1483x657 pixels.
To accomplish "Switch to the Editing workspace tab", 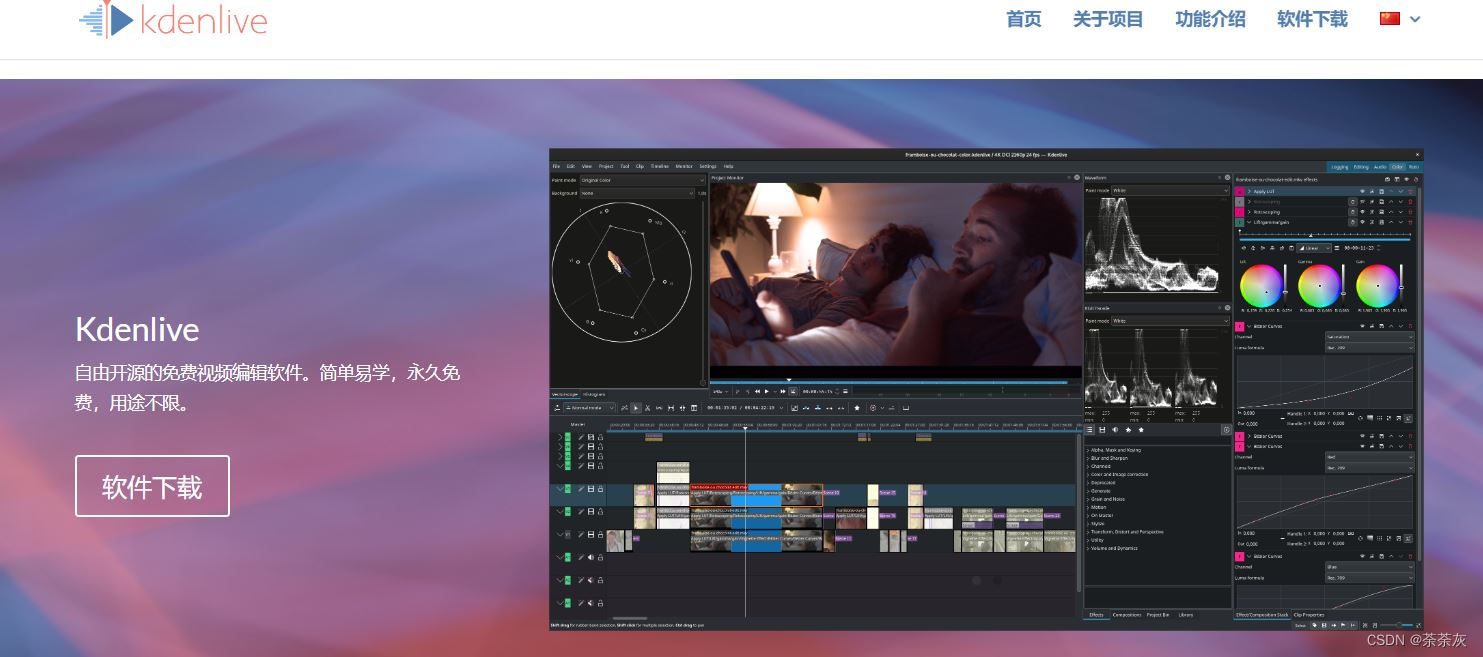I will pyautogui.click(x=1361, y=167).
